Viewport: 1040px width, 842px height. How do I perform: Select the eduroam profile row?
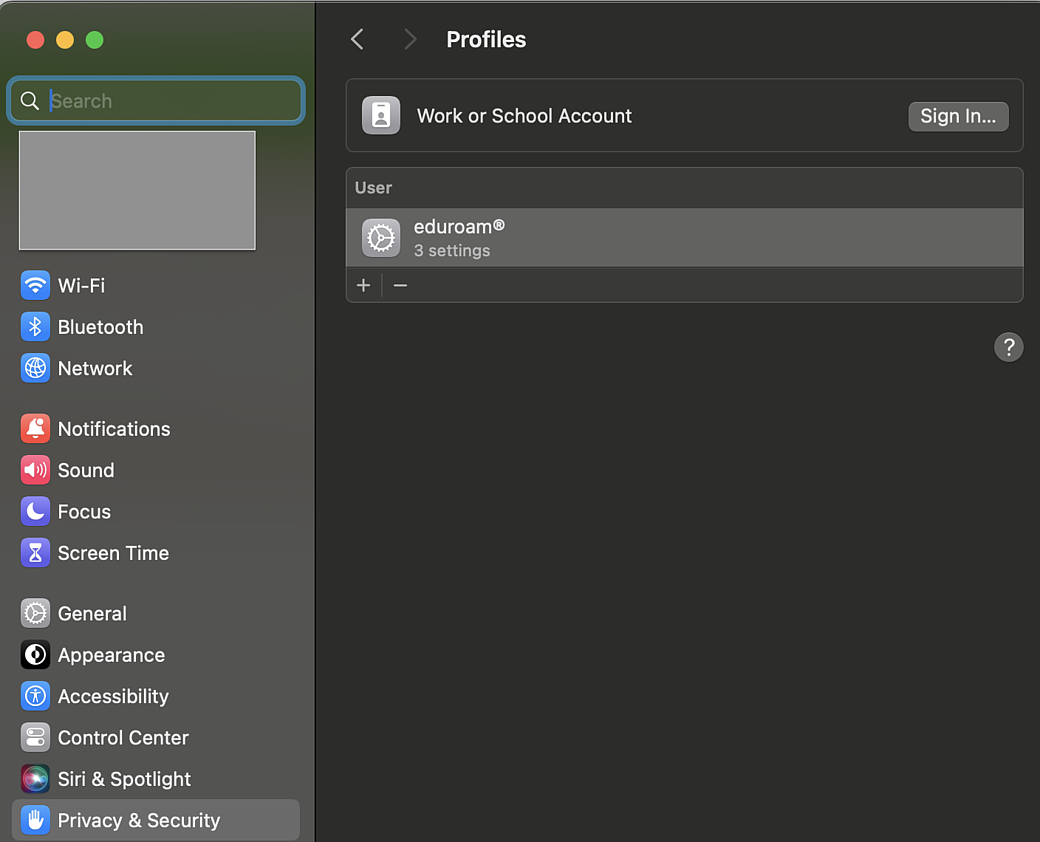click(684, 238)
